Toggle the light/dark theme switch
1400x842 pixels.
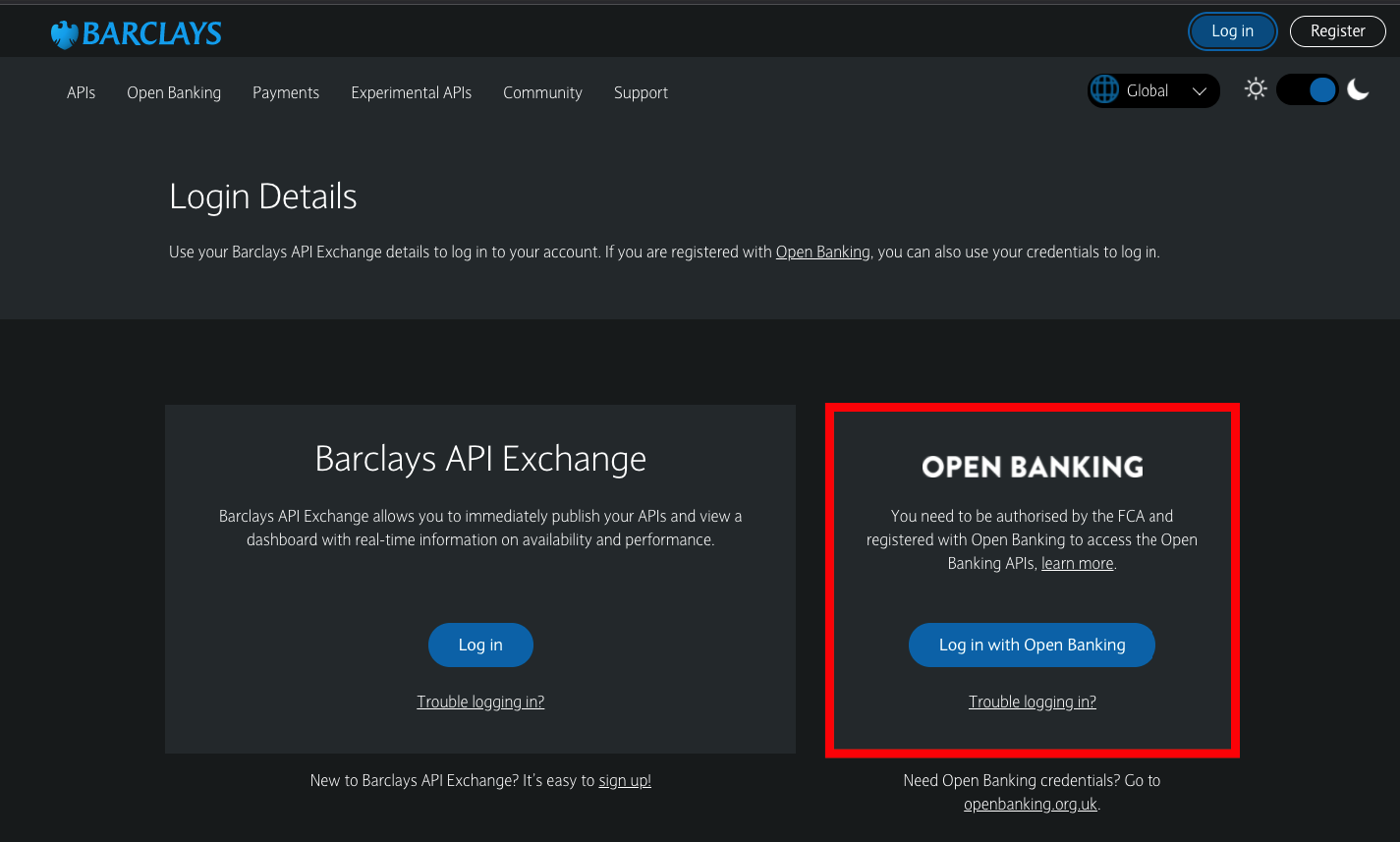point(1308,90)
